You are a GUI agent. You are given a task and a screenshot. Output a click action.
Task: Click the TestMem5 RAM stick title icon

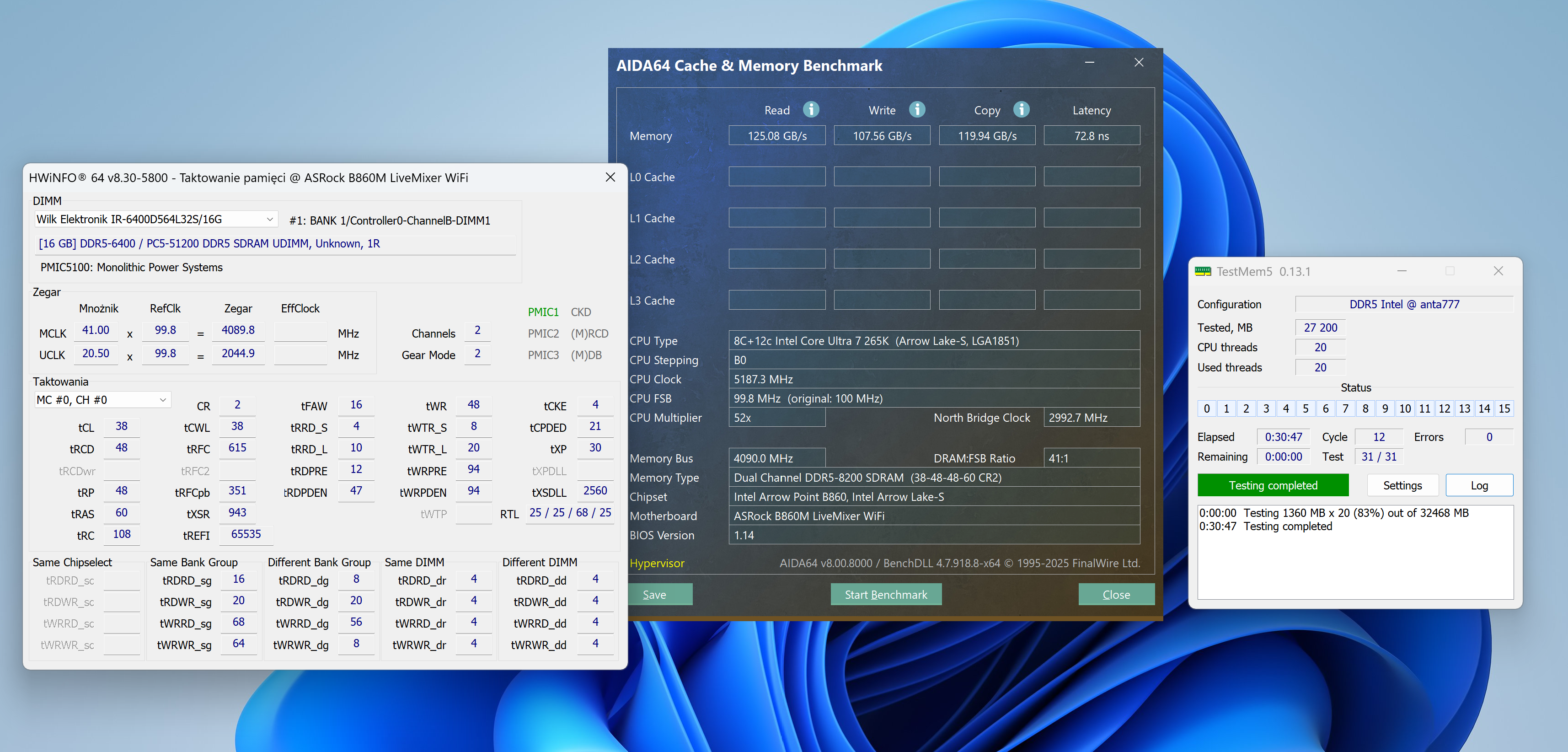point(1203,272)
